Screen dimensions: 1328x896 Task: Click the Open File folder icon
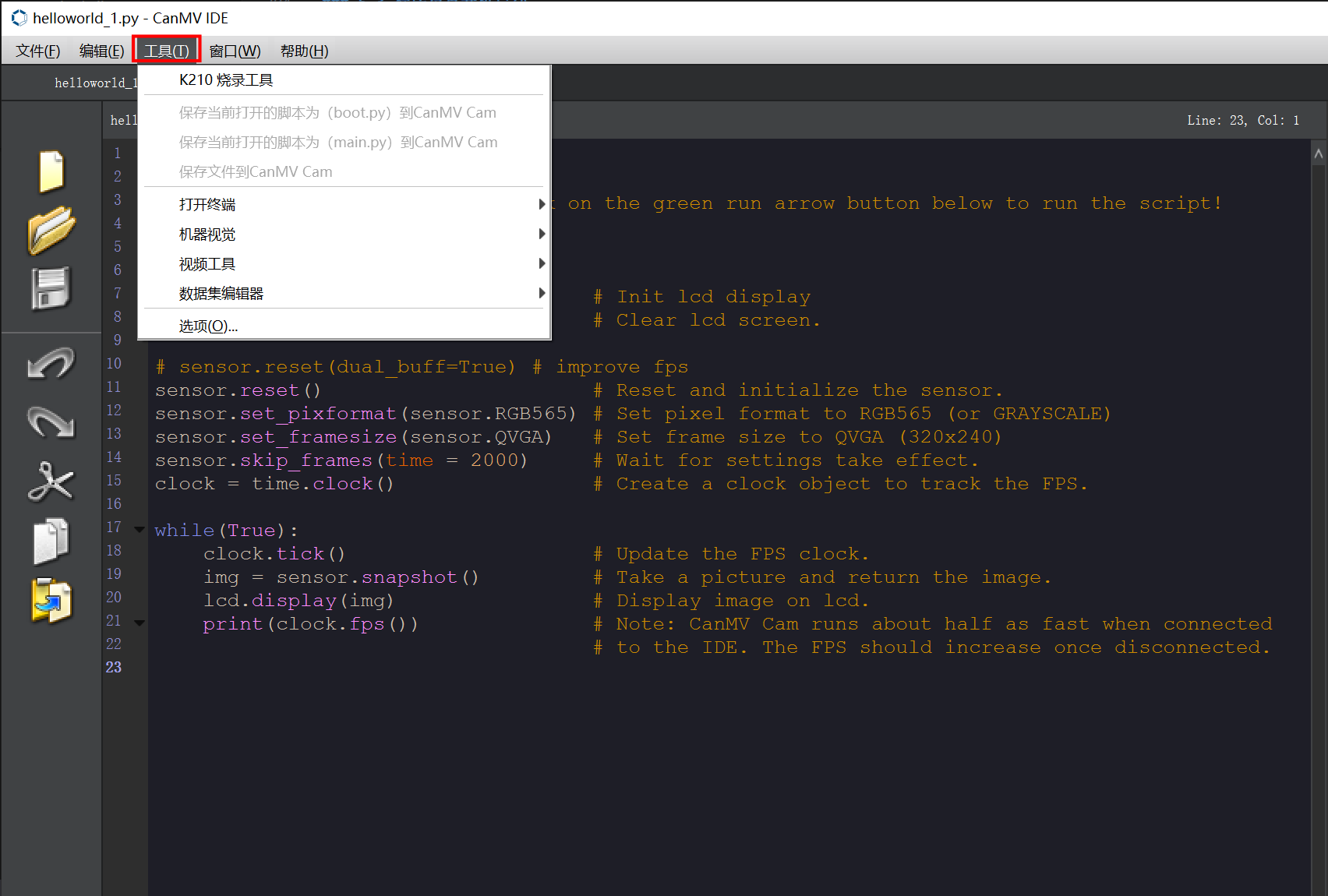coord(51,230)
